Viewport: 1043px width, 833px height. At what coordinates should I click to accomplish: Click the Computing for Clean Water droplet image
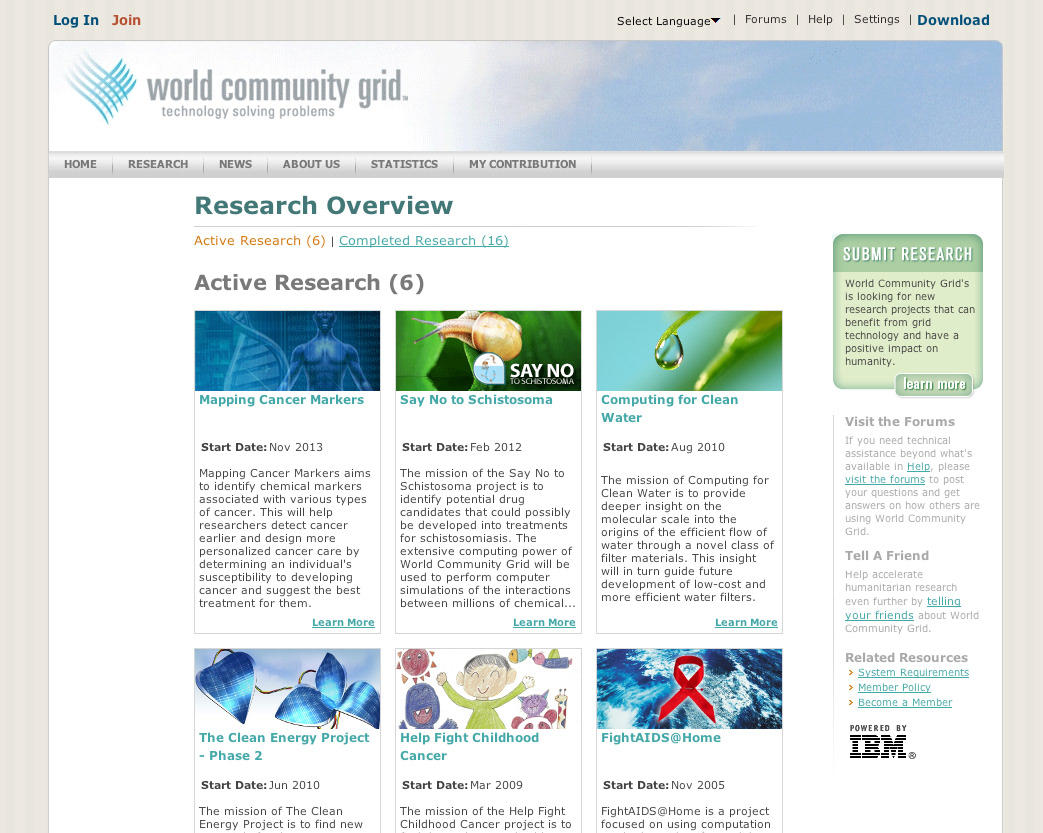point(689,351)
